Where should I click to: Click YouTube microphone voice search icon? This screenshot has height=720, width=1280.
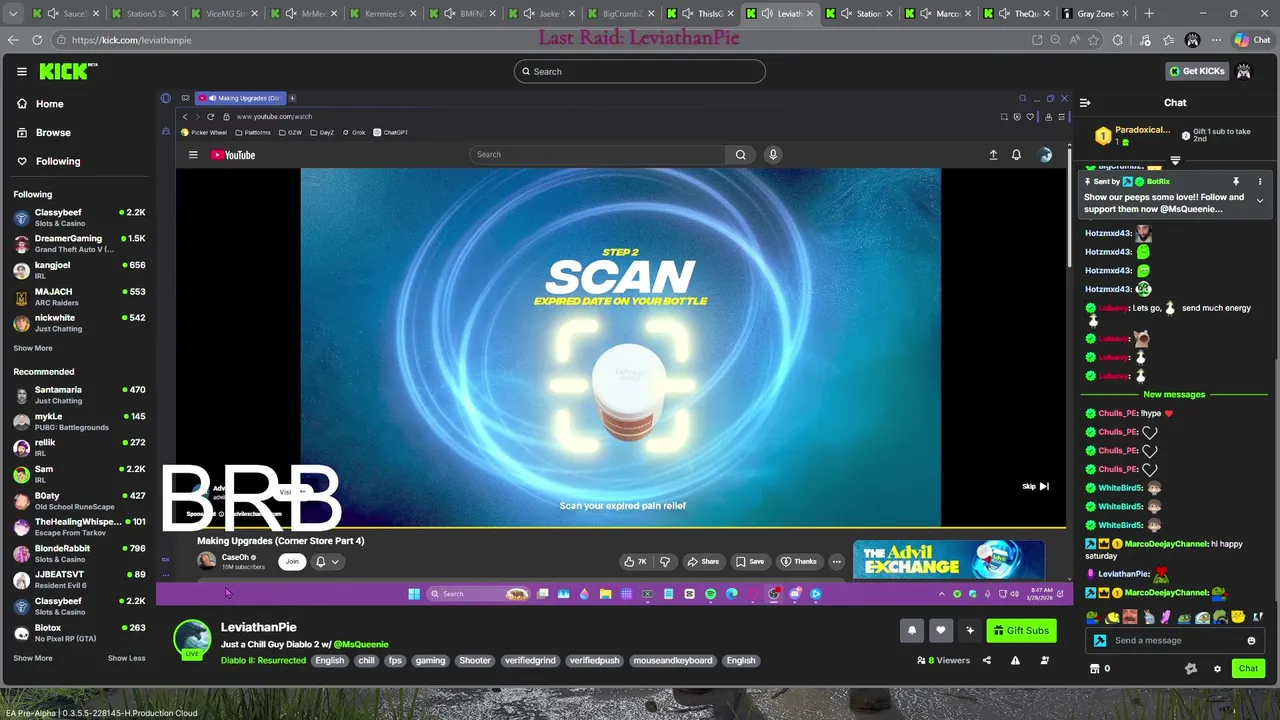point(772,154)
